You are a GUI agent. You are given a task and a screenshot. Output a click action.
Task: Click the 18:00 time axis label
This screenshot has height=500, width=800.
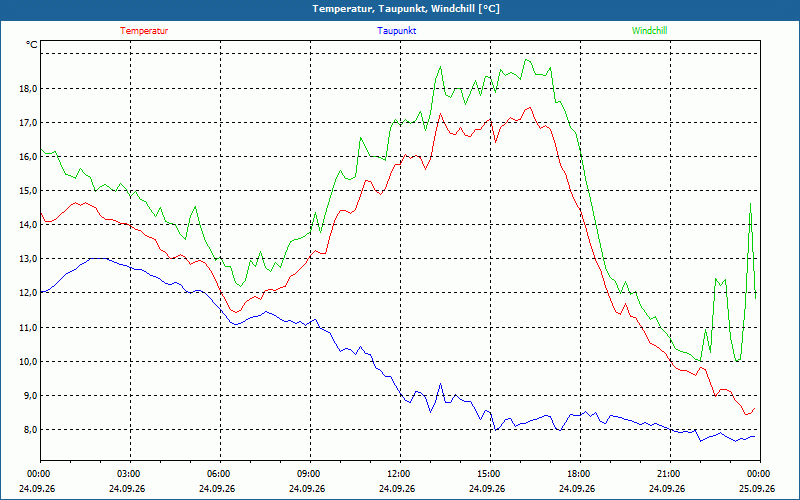(x=580, y=474)
